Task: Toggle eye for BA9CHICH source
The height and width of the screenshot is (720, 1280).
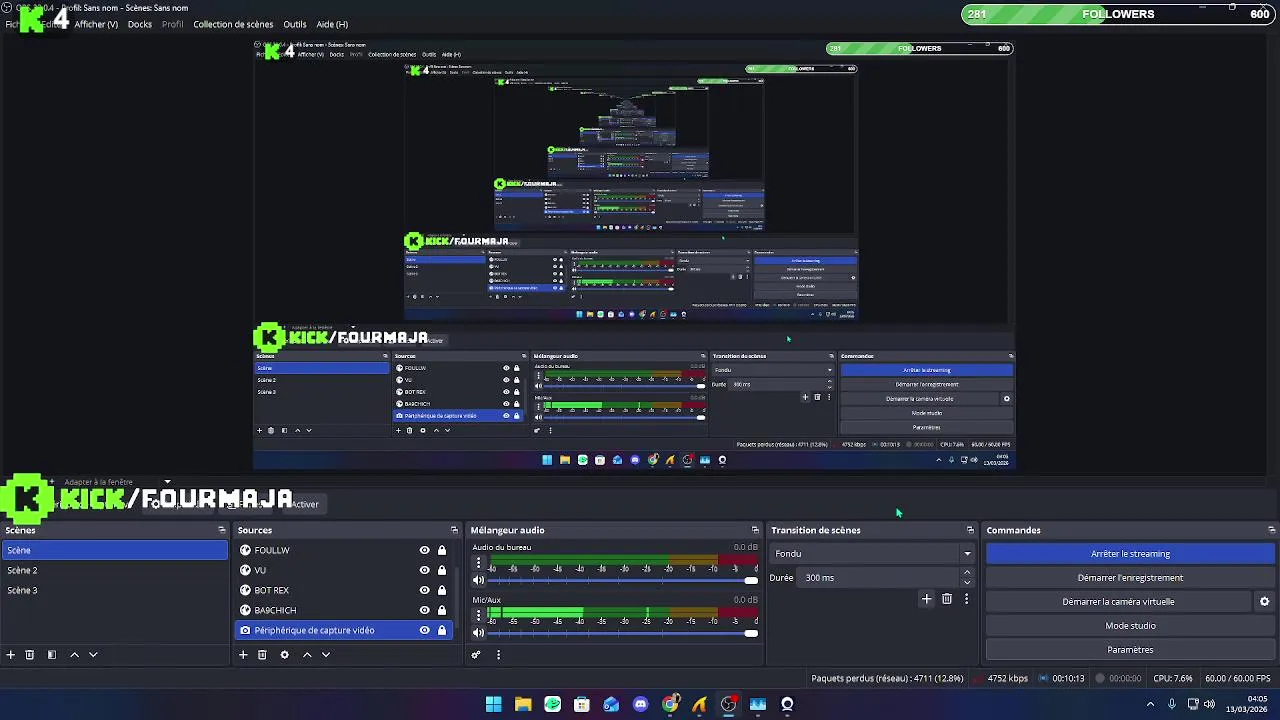Action: [424, 610]
